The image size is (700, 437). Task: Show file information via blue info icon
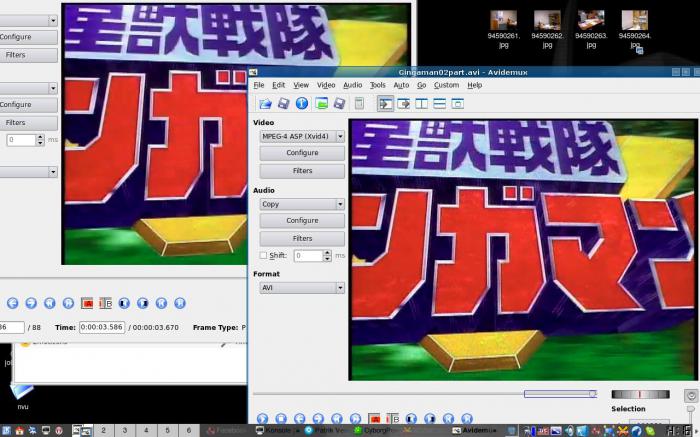(302, 104)
